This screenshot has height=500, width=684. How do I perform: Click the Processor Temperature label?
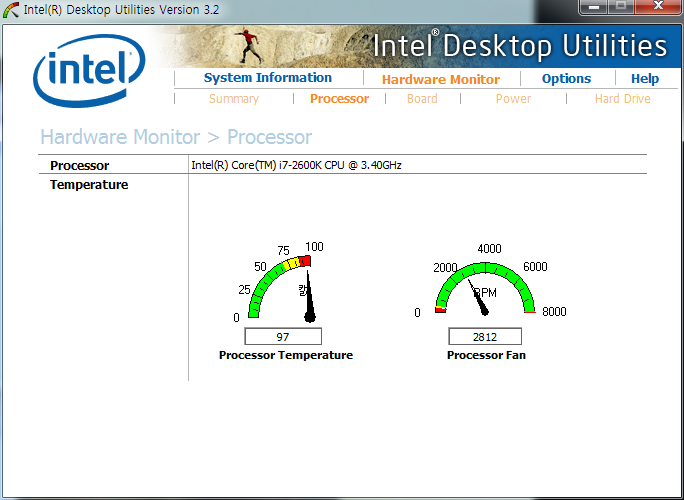pyautogui.click(x=286, y=355)
